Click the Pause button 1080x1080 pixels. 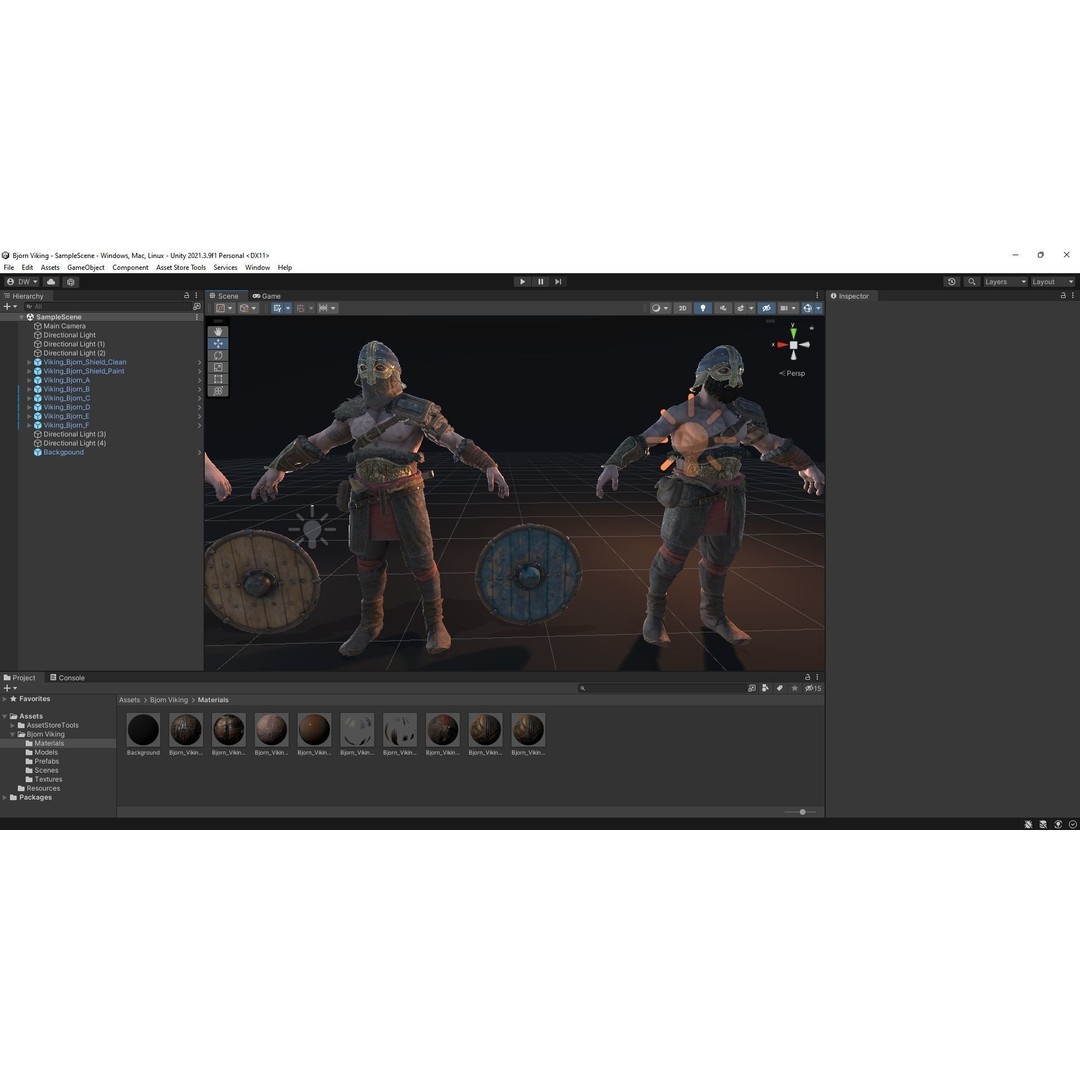(x=540, y=282)
